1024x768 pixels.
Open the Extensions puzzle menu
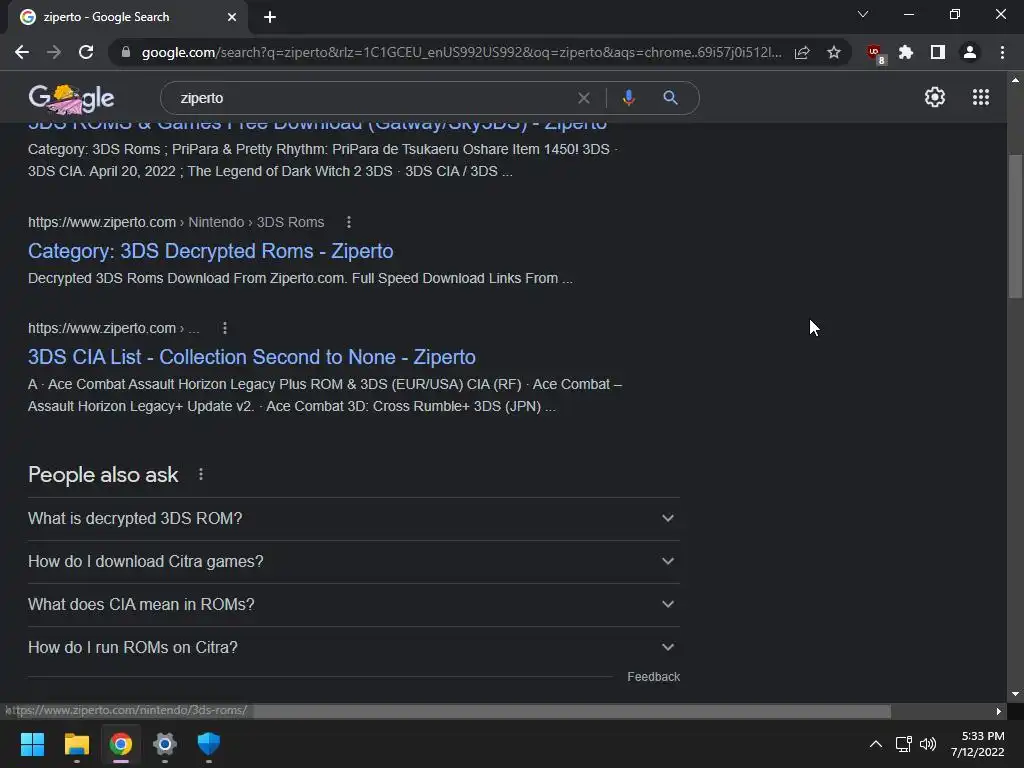[x=906, y=52]
